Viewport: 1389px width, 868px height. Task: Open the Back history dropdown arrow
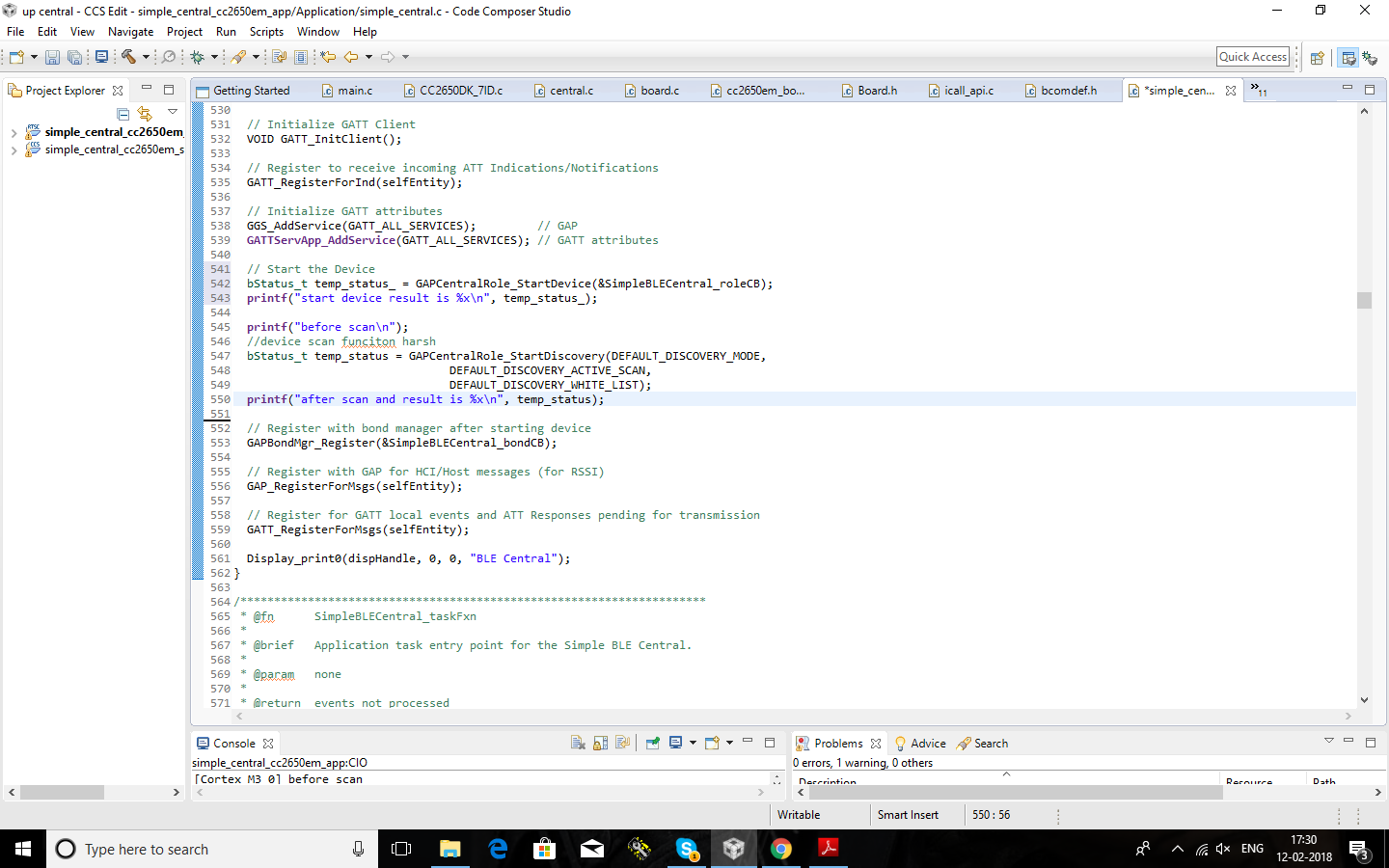(368, 57)
